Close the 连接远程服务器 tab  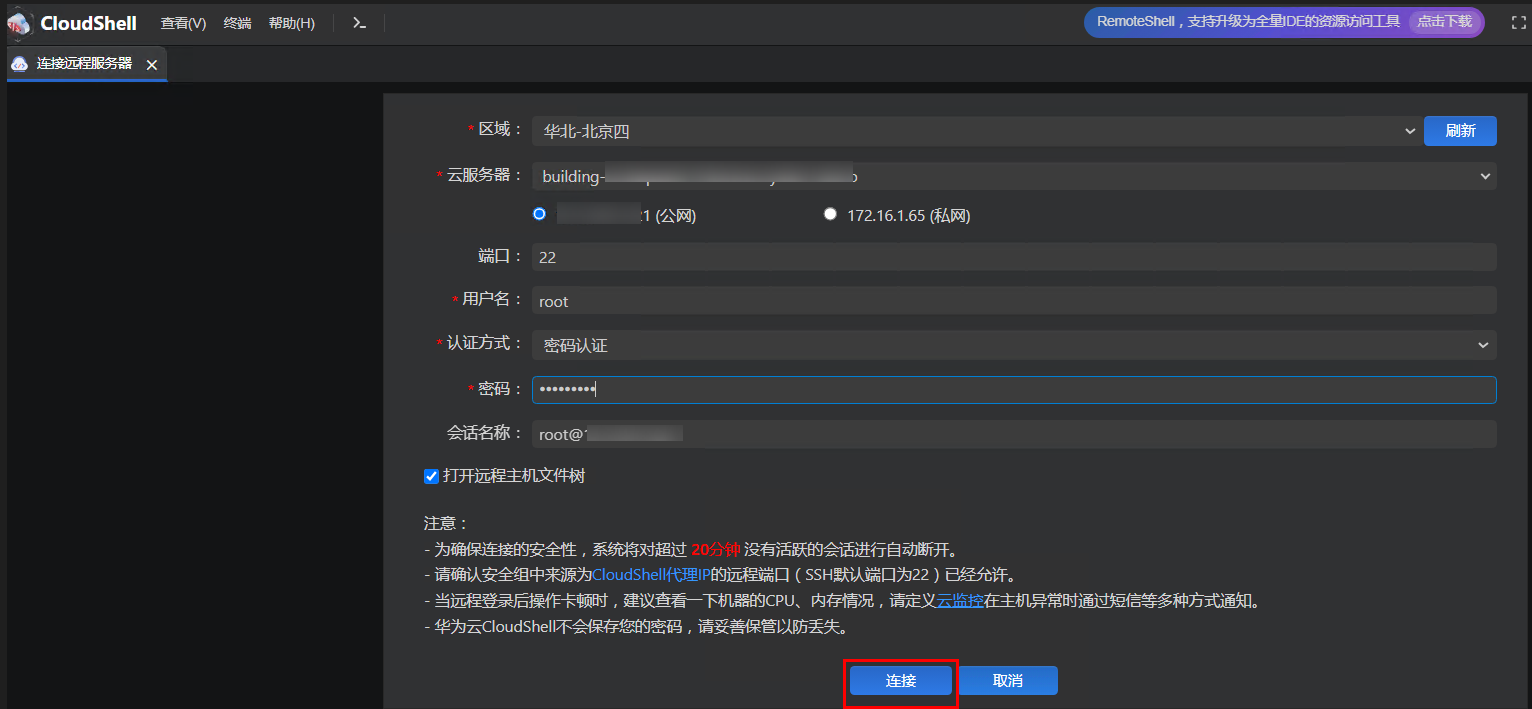tap(152, 64)
